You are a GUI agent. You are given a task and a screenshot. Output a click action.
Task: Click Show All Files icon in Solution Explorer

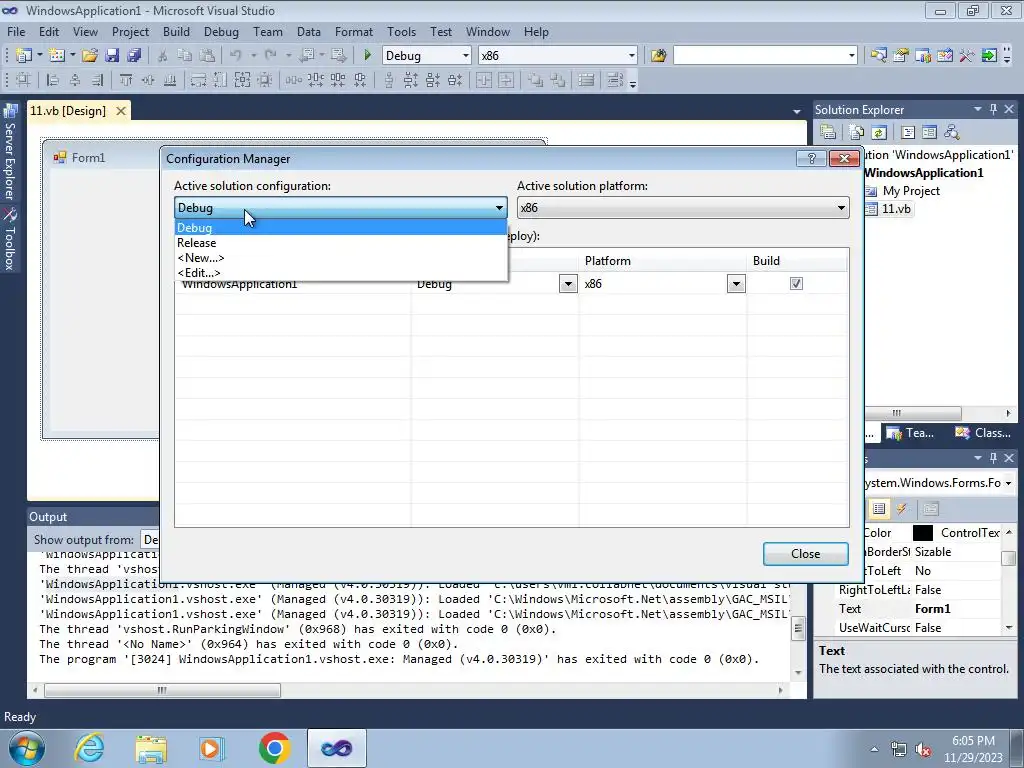(x=857, y=133)
